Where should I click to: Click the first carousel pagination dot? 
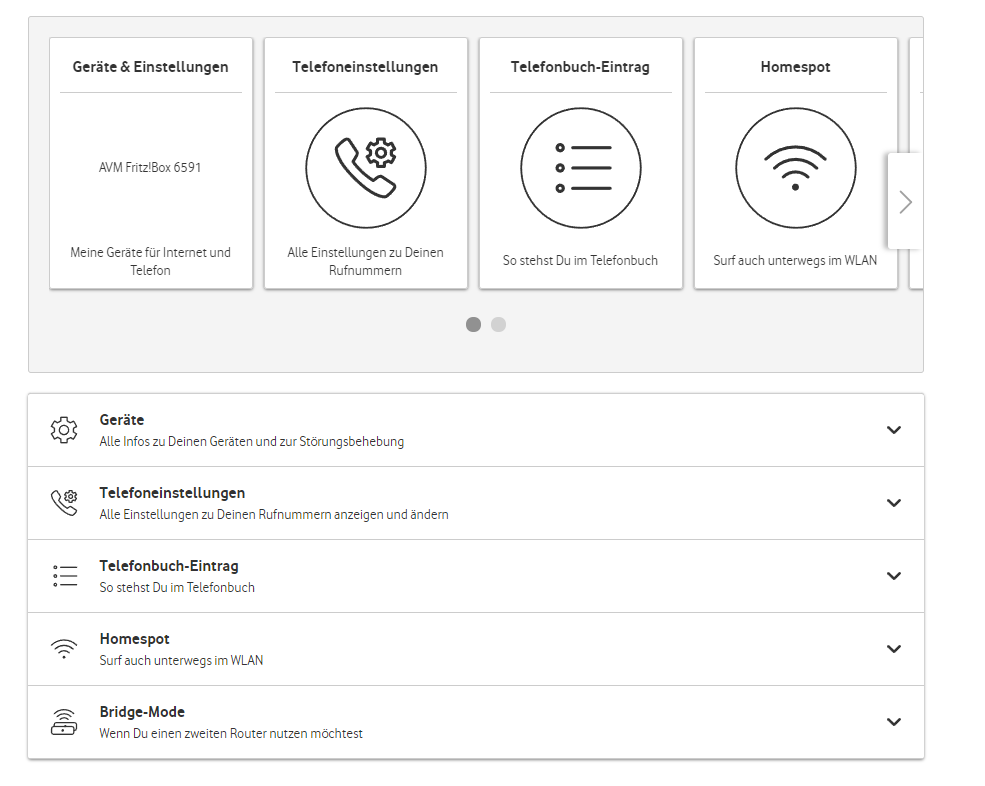pyautogui.click(x=473, y=324)
